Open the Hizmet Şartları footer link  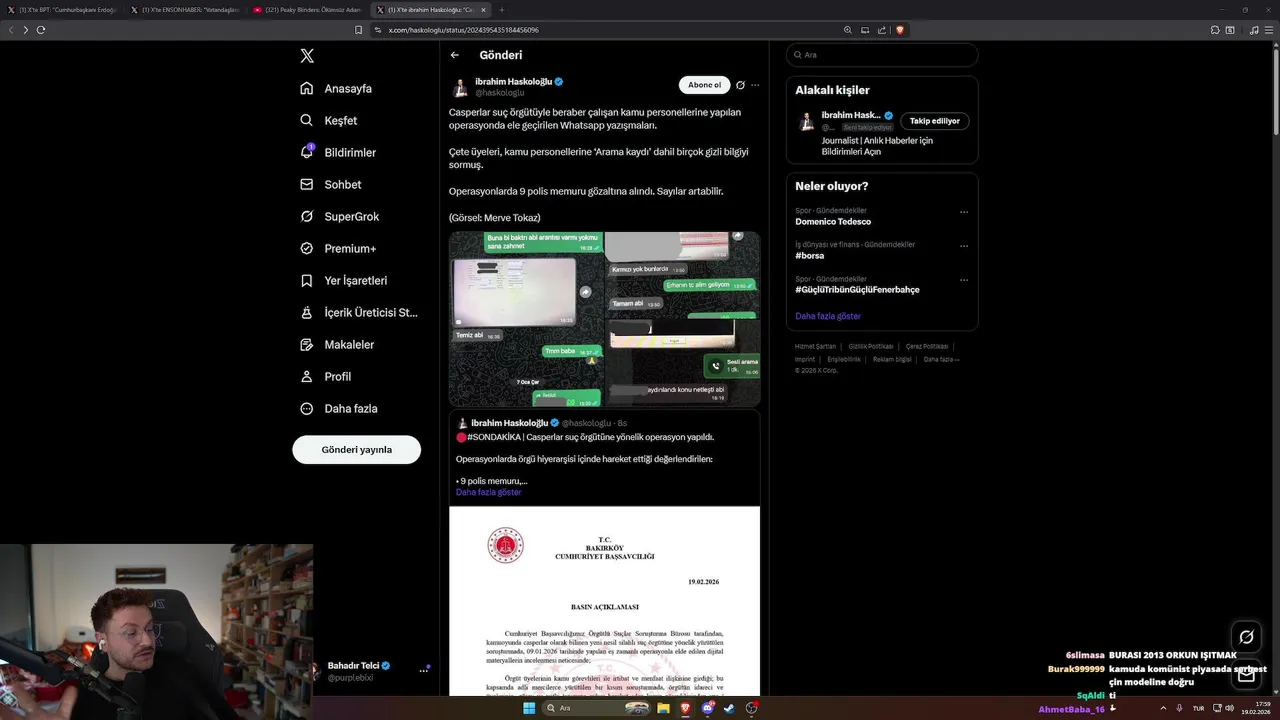pyautogui.click(x=815, y=346)
